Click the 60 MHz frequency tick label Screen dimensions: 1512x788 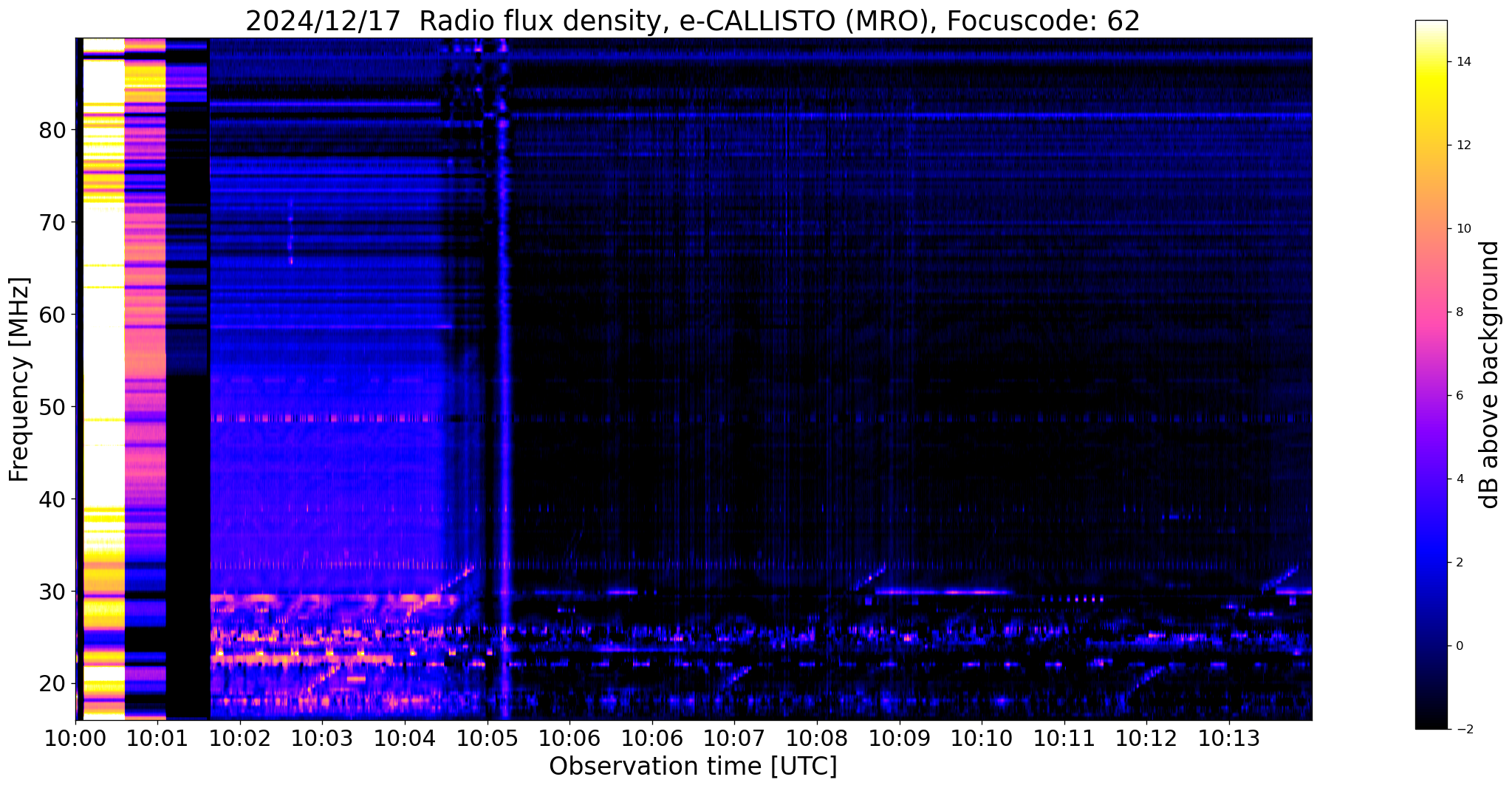(x=52, y=315)
